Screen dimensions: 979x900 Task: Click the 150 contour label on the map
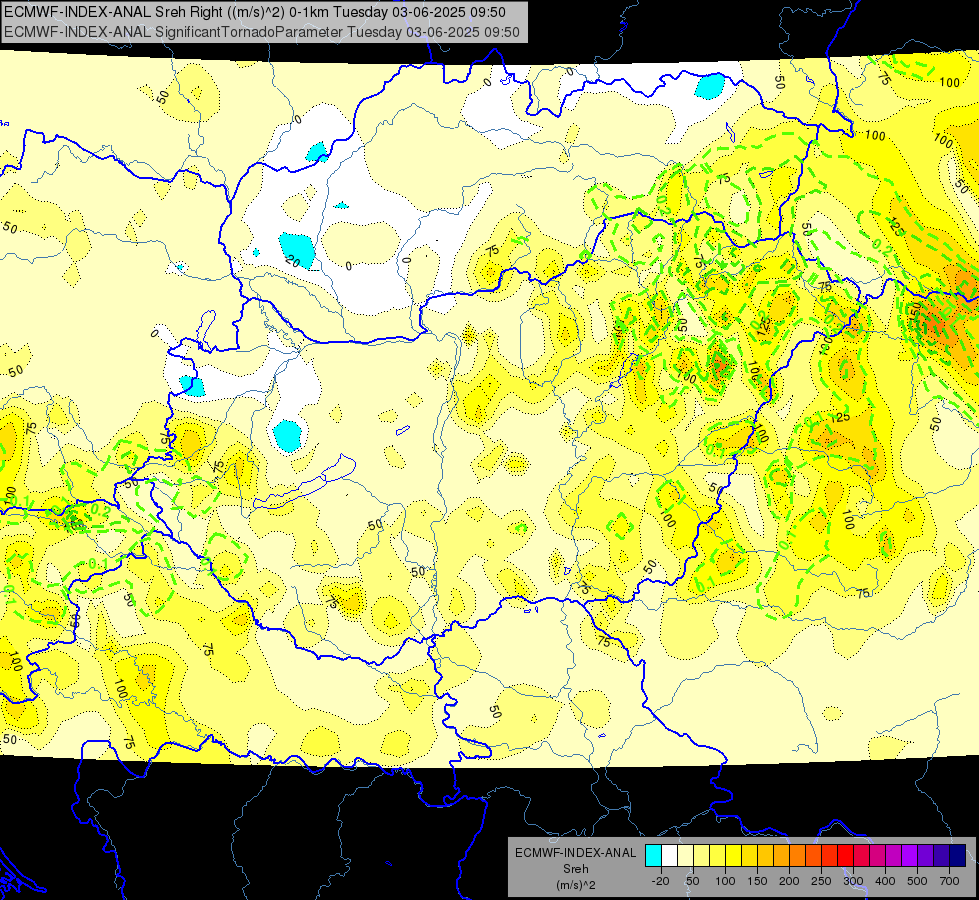point(913,310)
